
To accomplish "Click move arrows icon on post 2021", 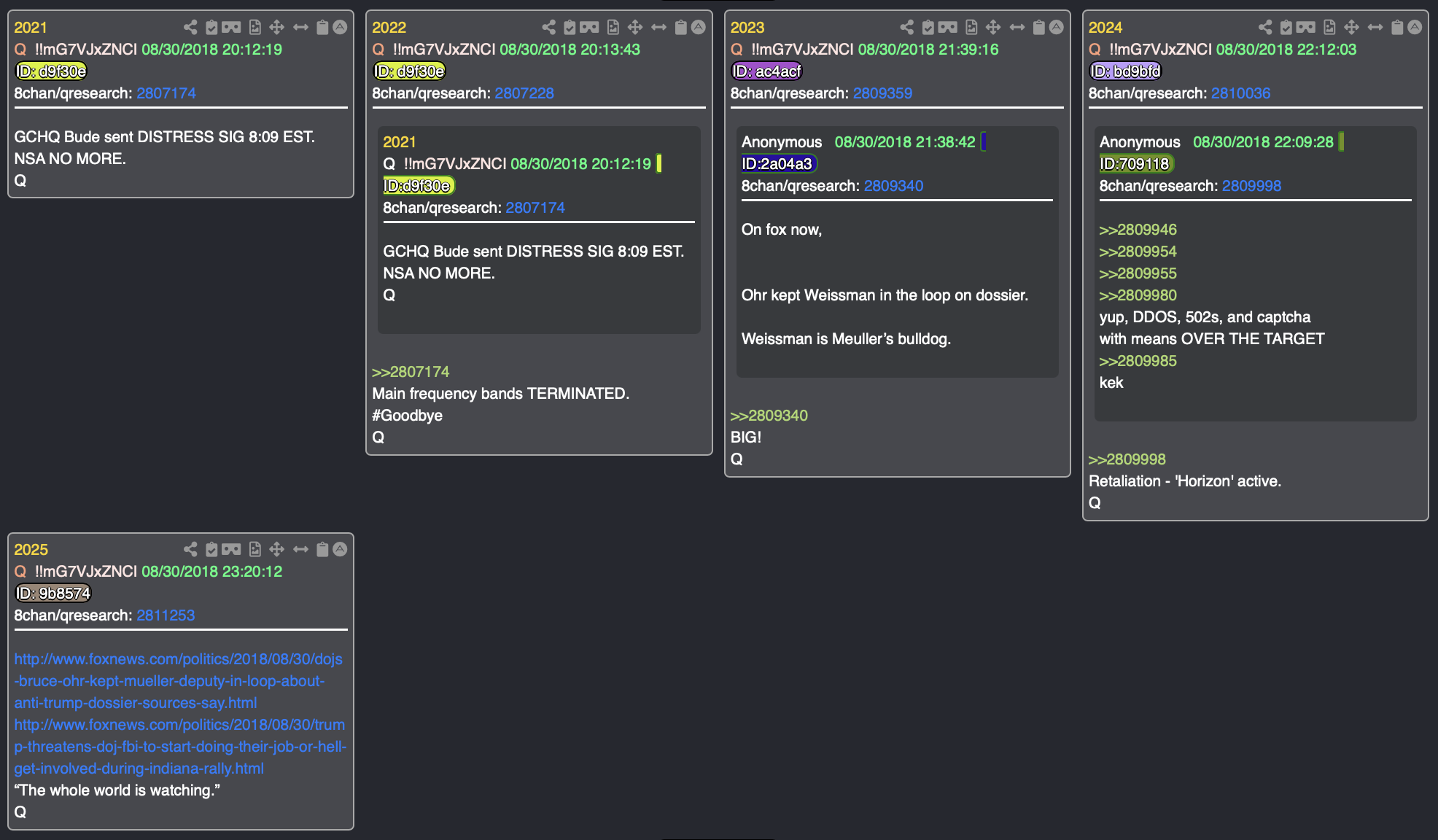I will point(276,27).
